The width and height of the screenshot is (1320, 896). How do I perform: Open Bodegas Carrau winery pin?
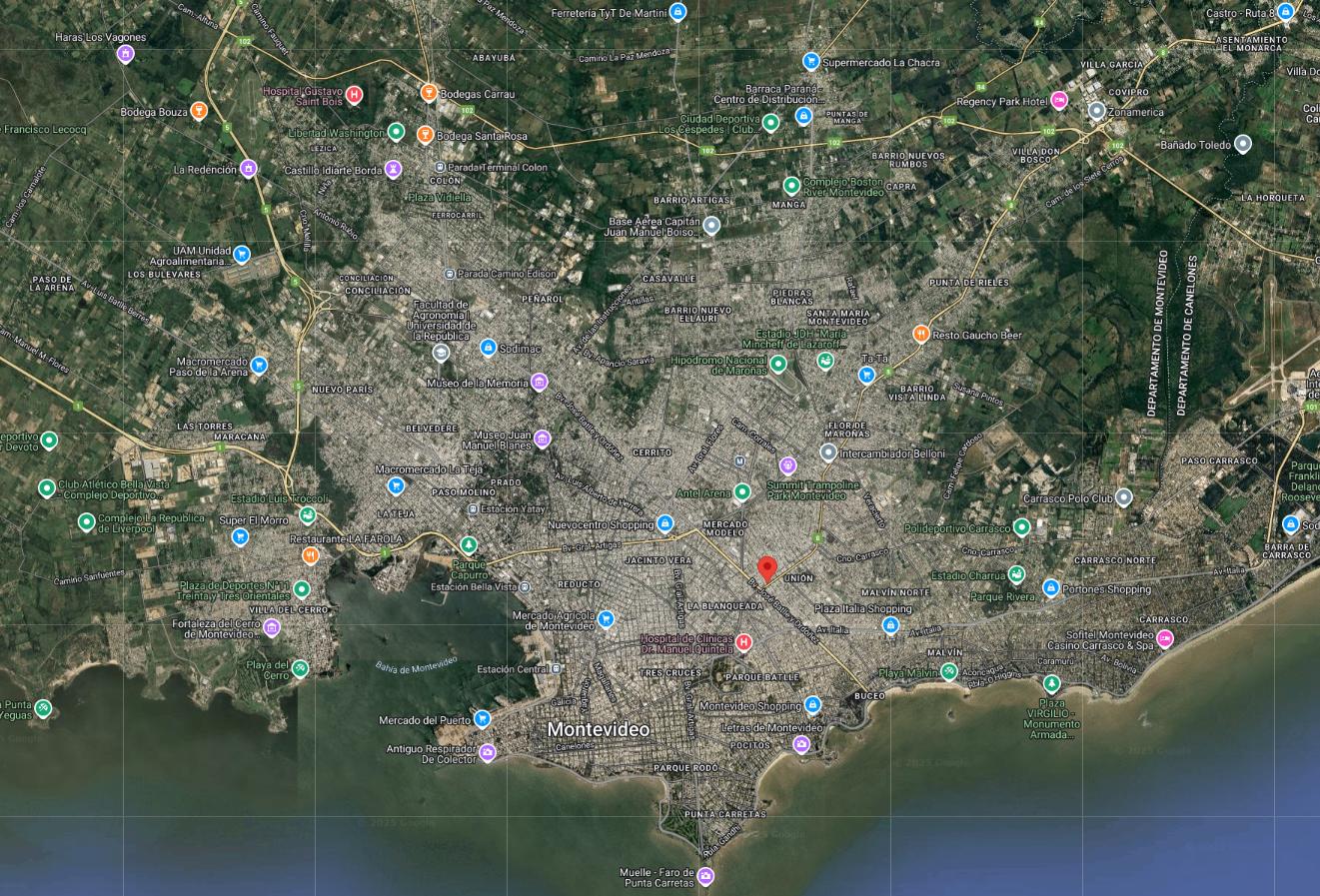(429, 93)
